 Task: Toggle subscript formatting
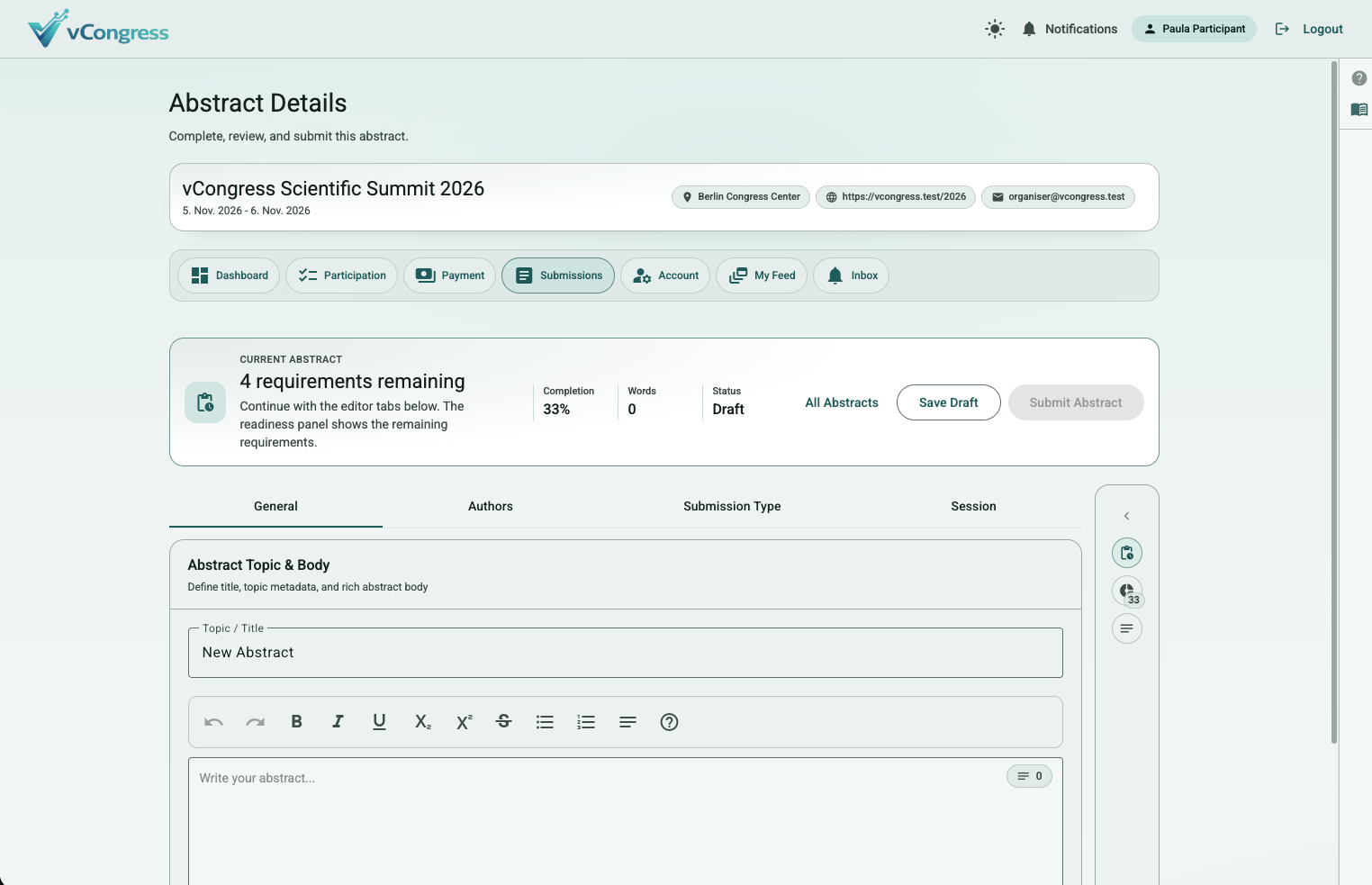(x=422, y=722)
